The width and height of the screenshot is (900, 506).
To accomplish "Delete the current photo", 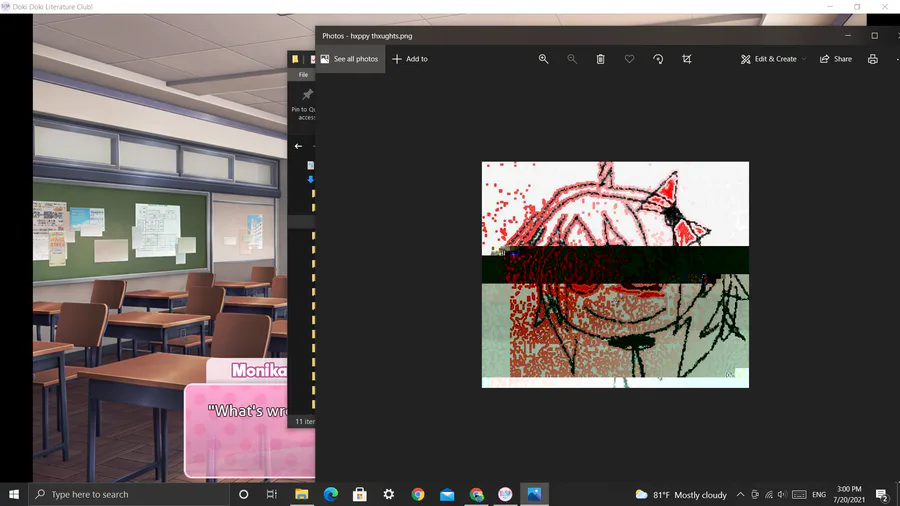I will pos(600,59).
